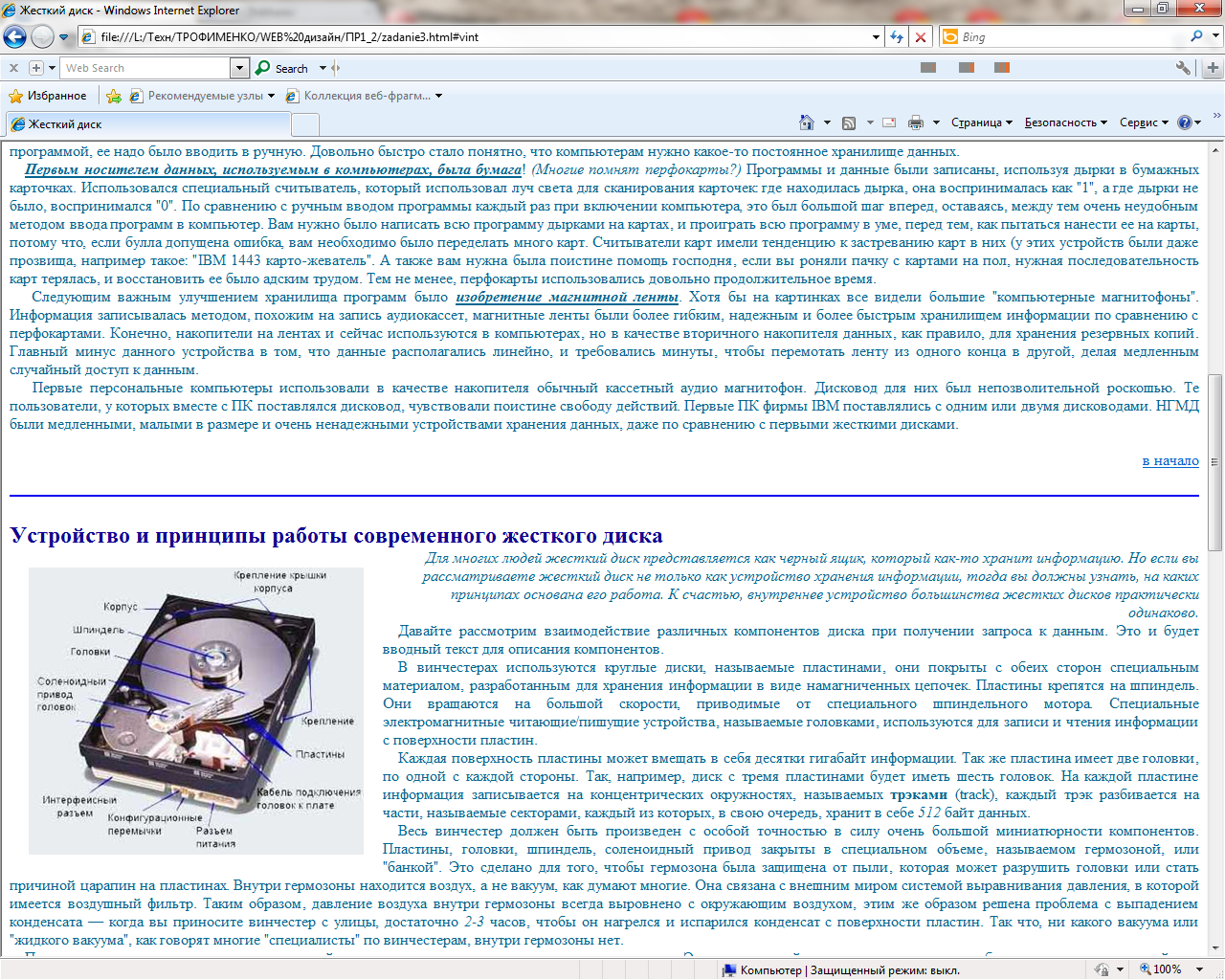Click the scrollbar up arrow
This screenshot has width=1225, height=980.
coord(1215,150)
